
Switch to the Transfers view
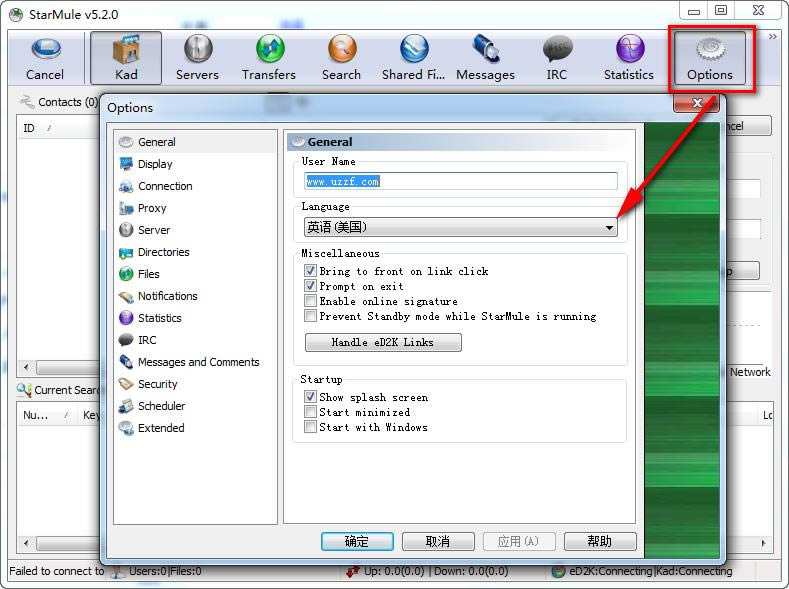(x=269, y=58)
